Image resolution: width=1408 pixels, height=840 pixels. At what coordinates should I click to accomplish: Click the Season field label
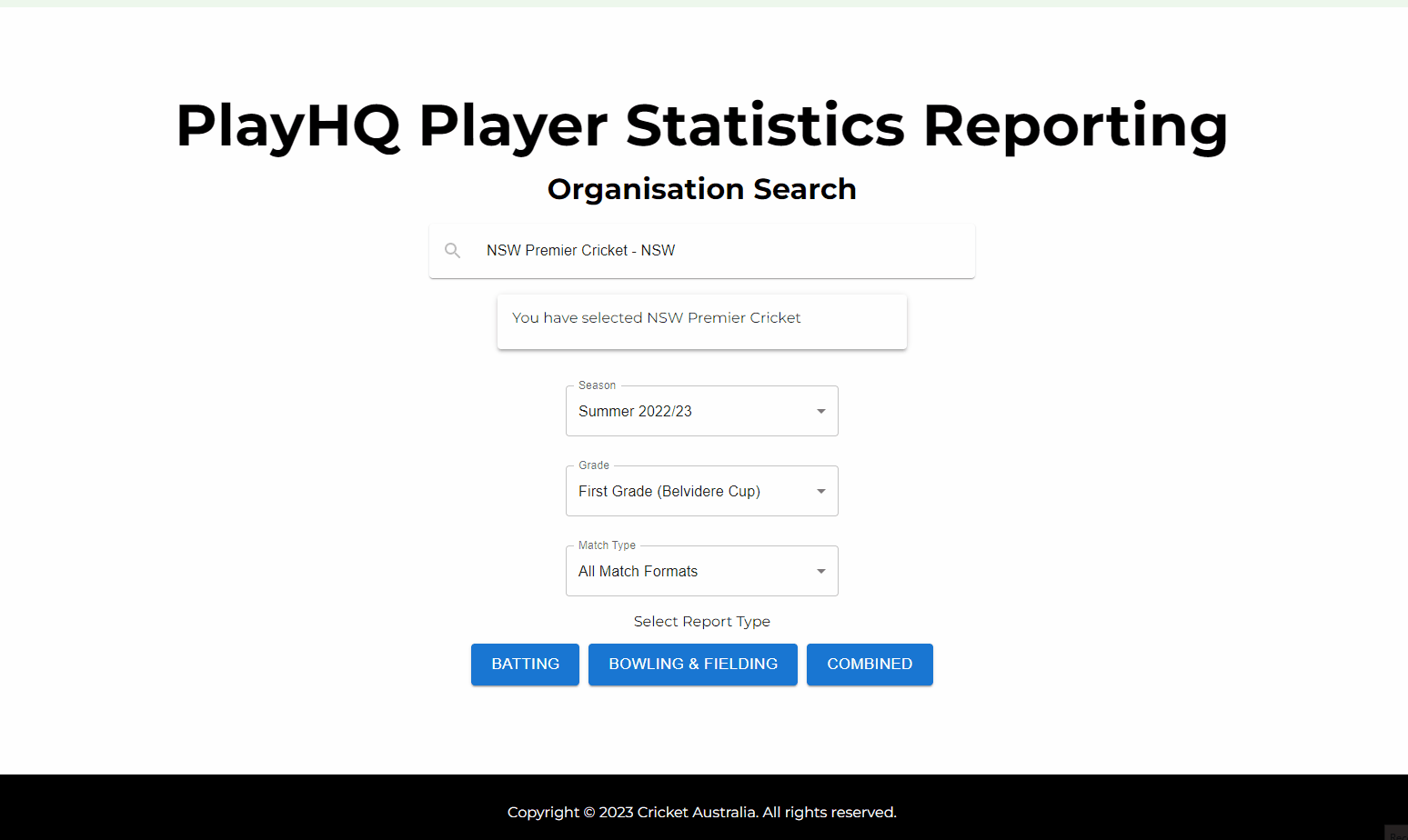pyautogui.click(x=596, y=385)
